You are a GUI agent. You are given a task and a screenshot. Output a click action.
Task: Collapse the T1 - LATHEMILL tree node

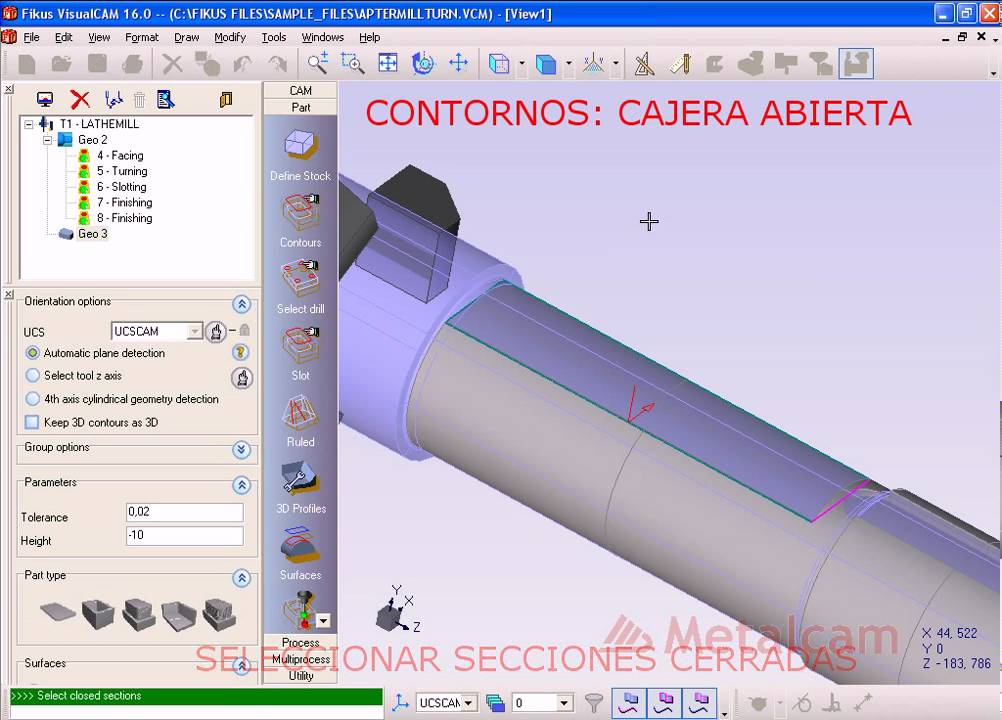click(29, 124)
